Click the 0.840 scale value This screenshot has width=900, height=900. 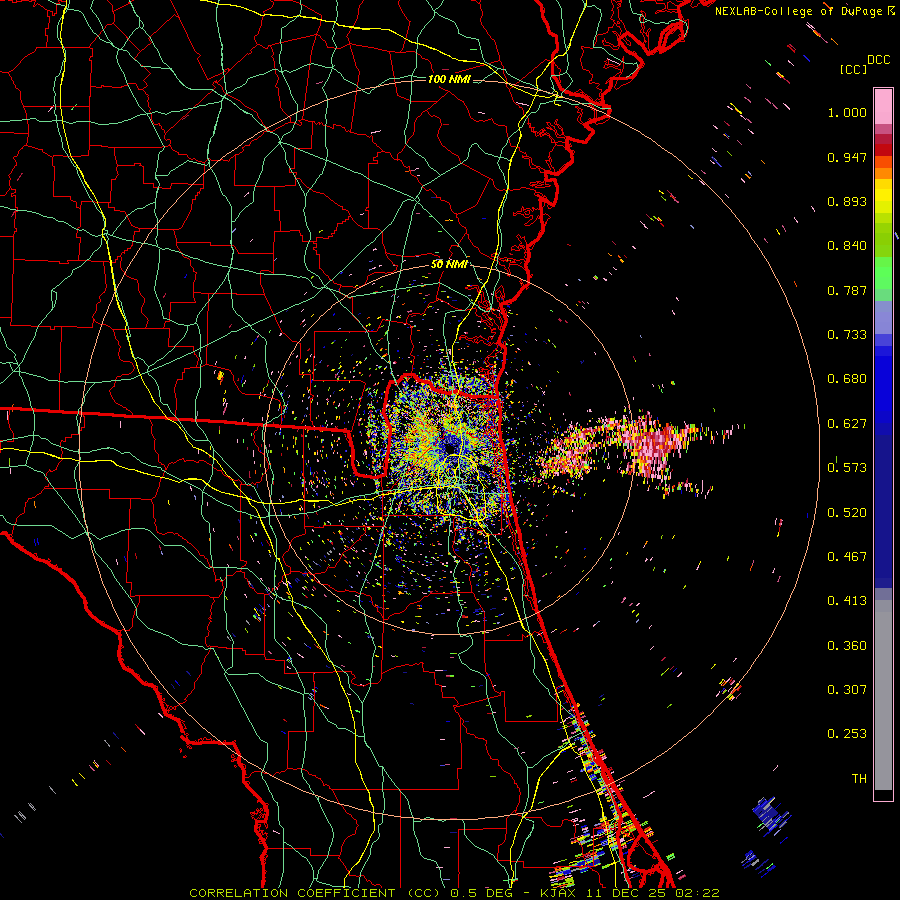[847, 246]
